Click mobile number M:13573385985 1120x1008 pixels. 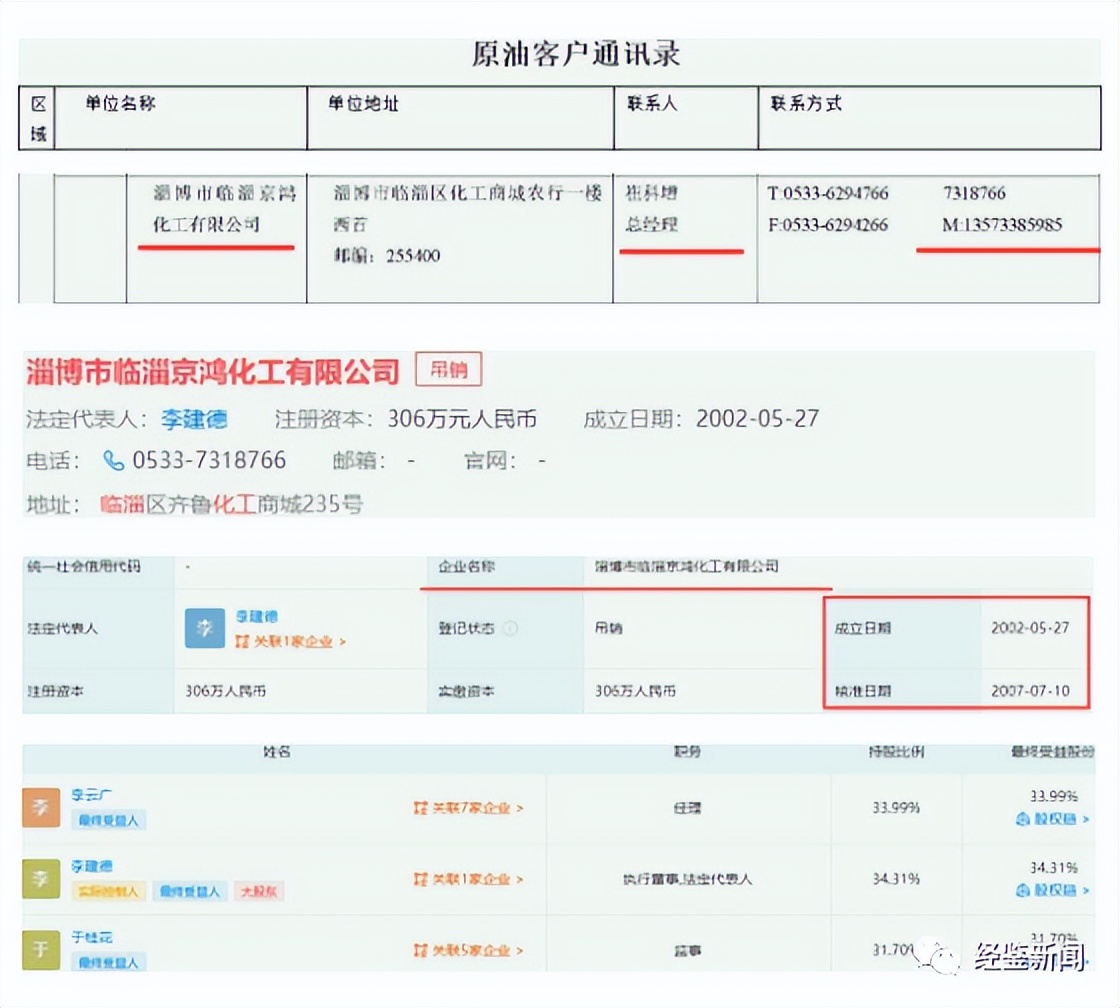(1002, 225)
